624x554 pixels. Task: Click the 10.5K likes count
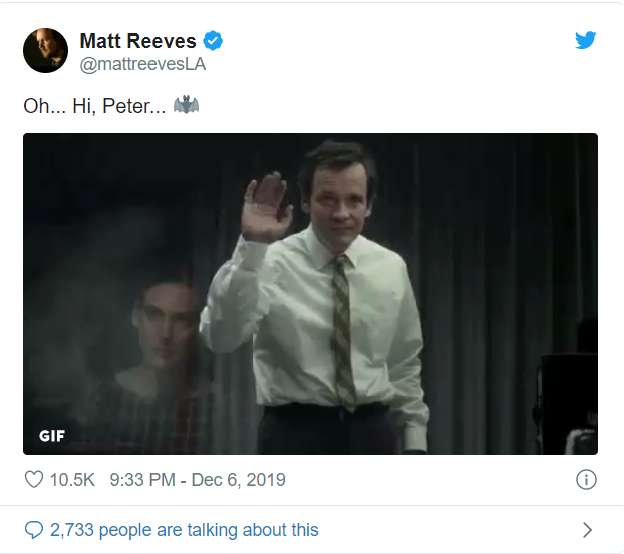click(72, 480)
